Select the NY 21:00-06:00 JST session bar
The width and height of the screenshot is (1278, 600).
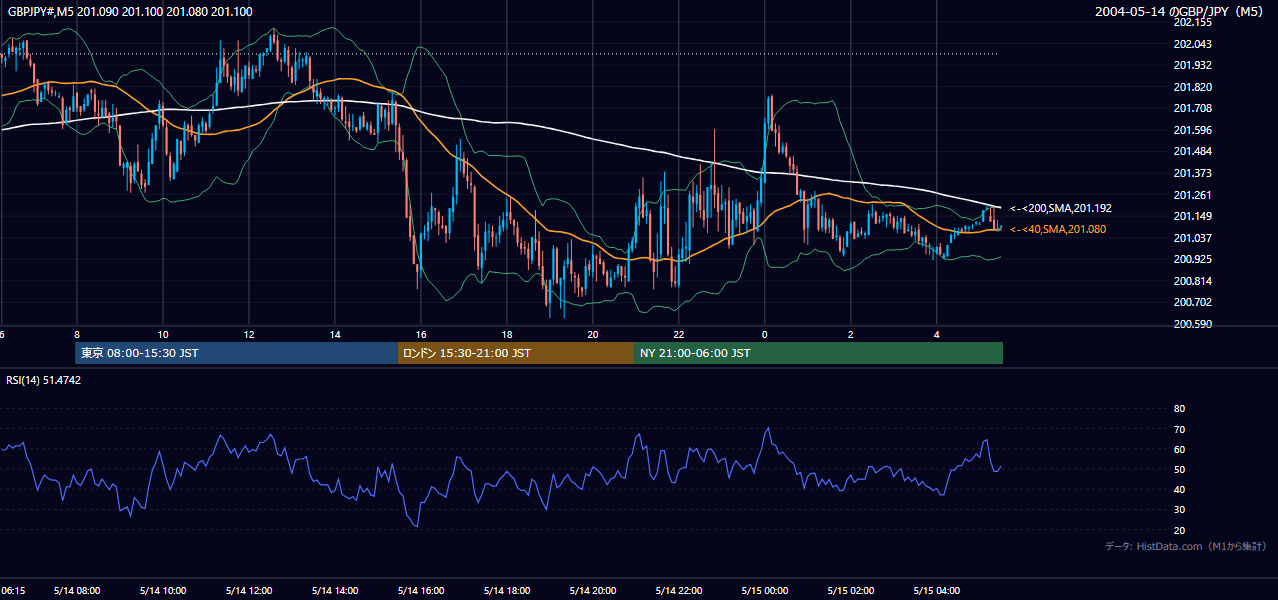818,353
